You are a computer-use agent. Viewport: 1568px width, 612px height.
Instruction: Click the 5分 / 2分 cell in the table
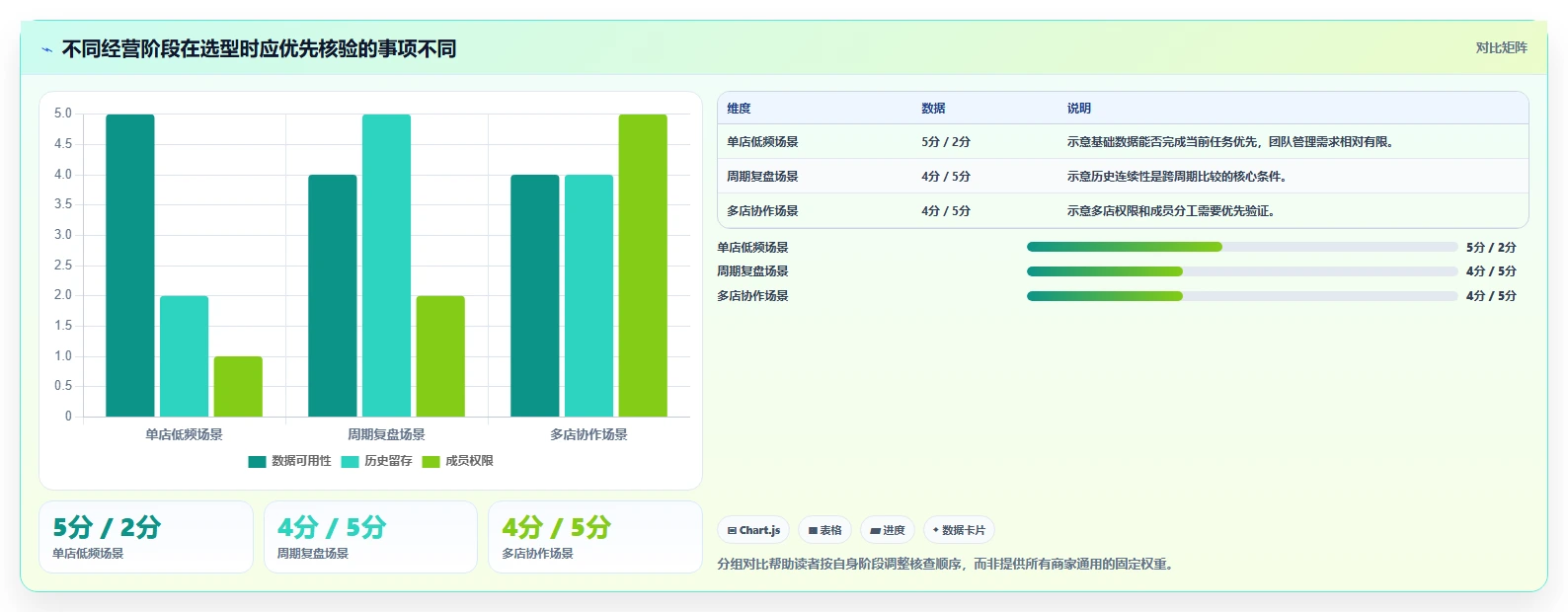(946, 142)
